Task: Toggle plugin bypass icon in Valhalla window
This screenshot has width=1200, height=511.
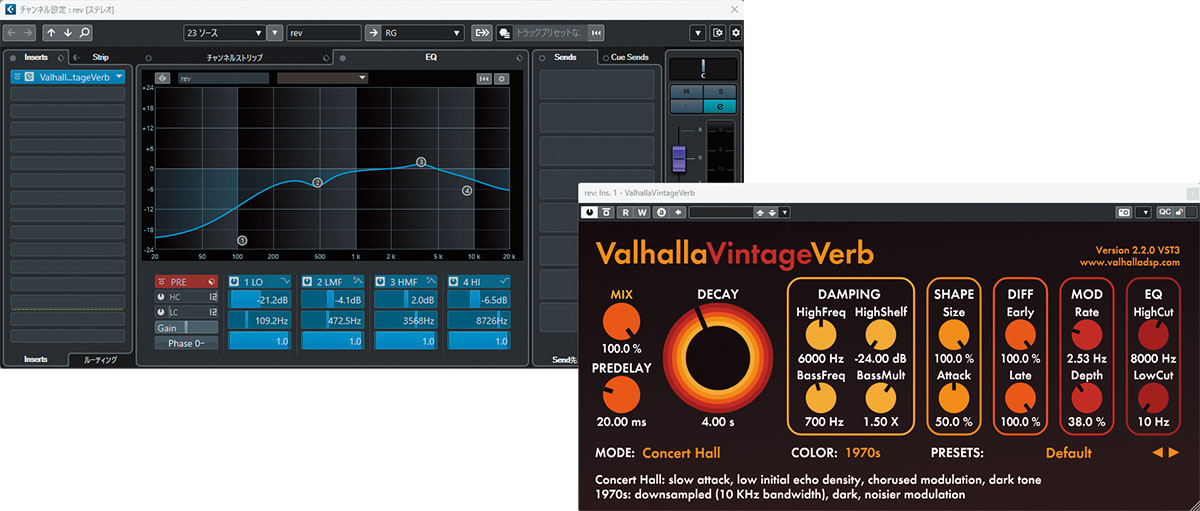Action: [x=605, y=212]
